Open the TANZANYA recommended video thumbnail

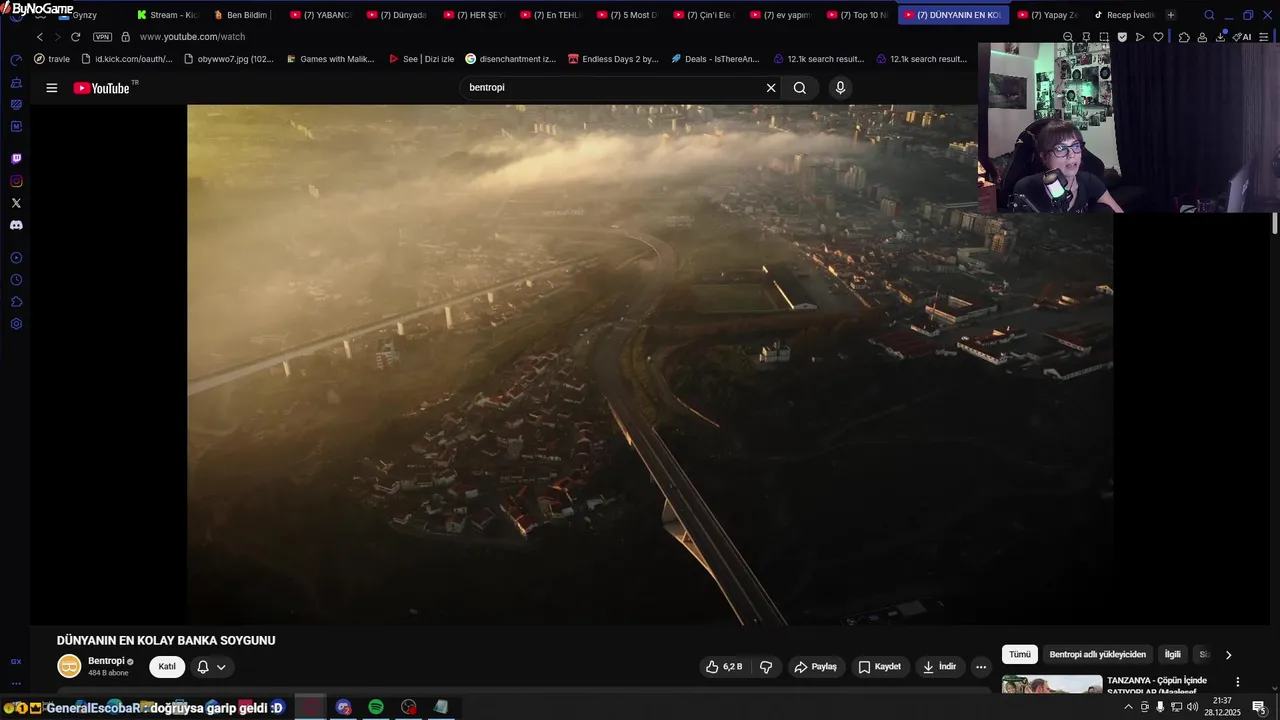pos(1052,686)
